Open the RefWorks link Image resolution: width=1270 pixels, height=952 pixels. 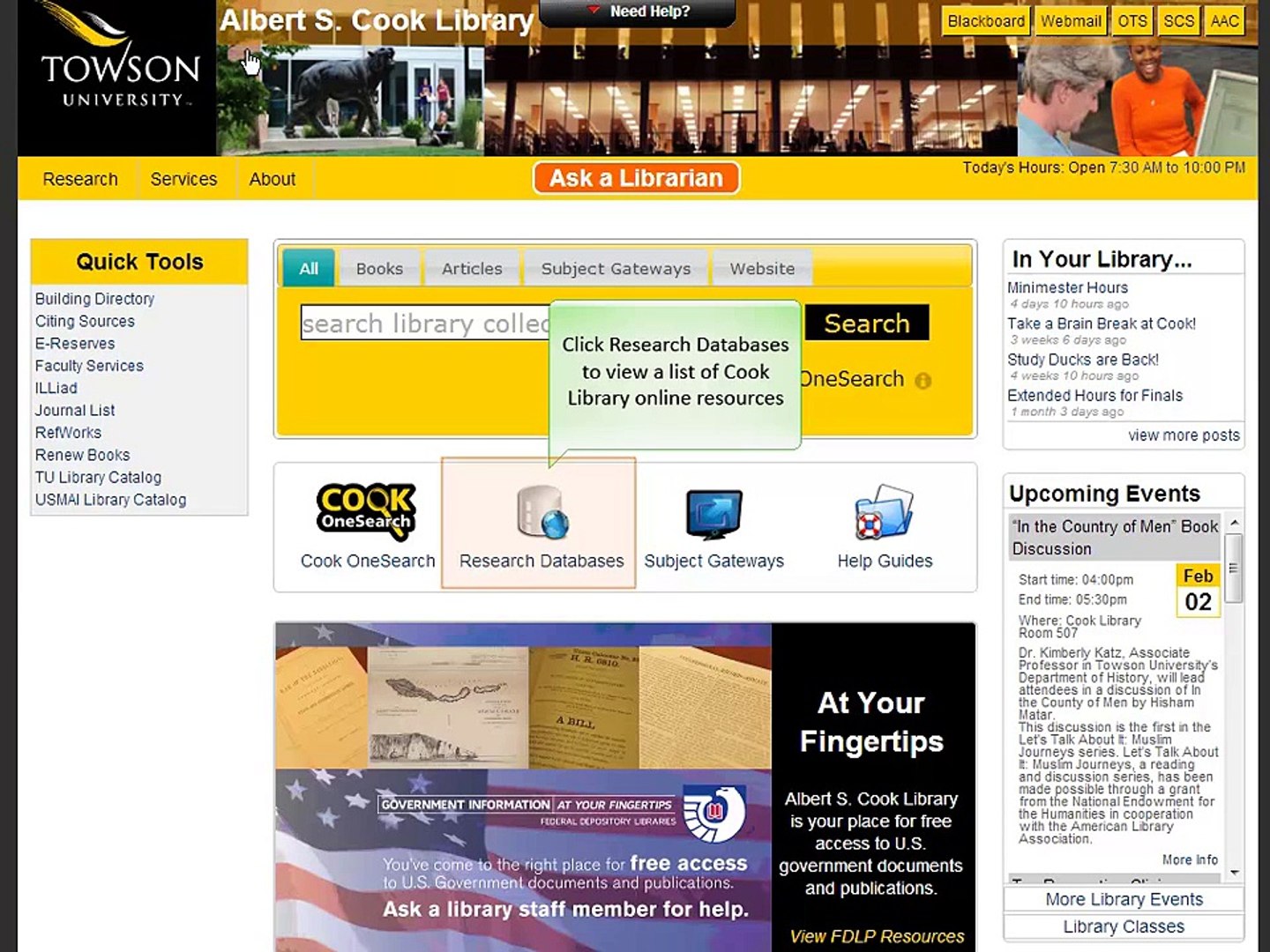click(x=68, y=433)
